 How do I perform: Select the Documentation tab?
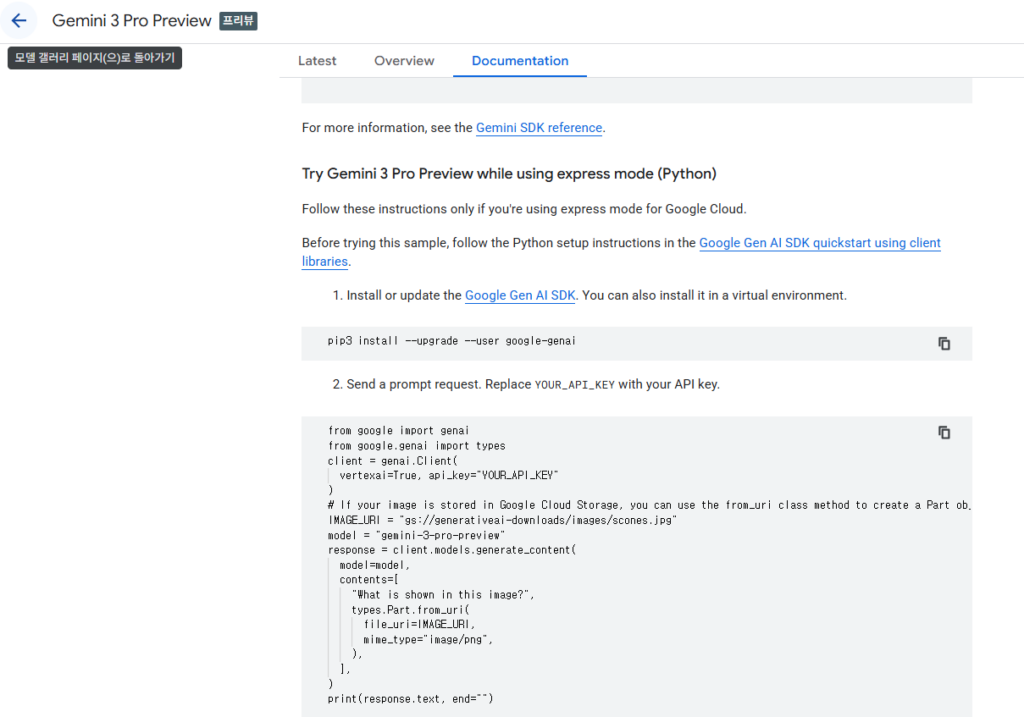click(x=520, y=61)
